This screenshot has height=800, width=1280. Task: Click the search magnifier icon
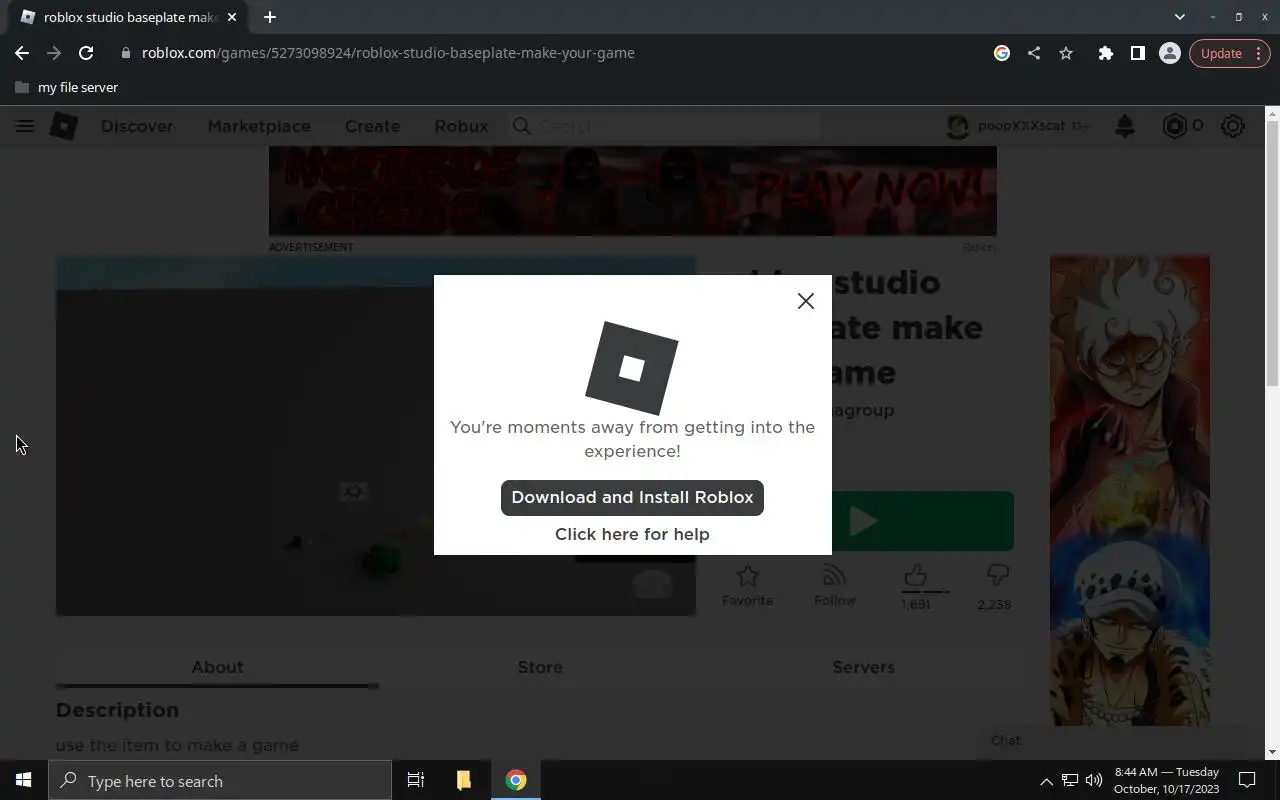(521, 126)
